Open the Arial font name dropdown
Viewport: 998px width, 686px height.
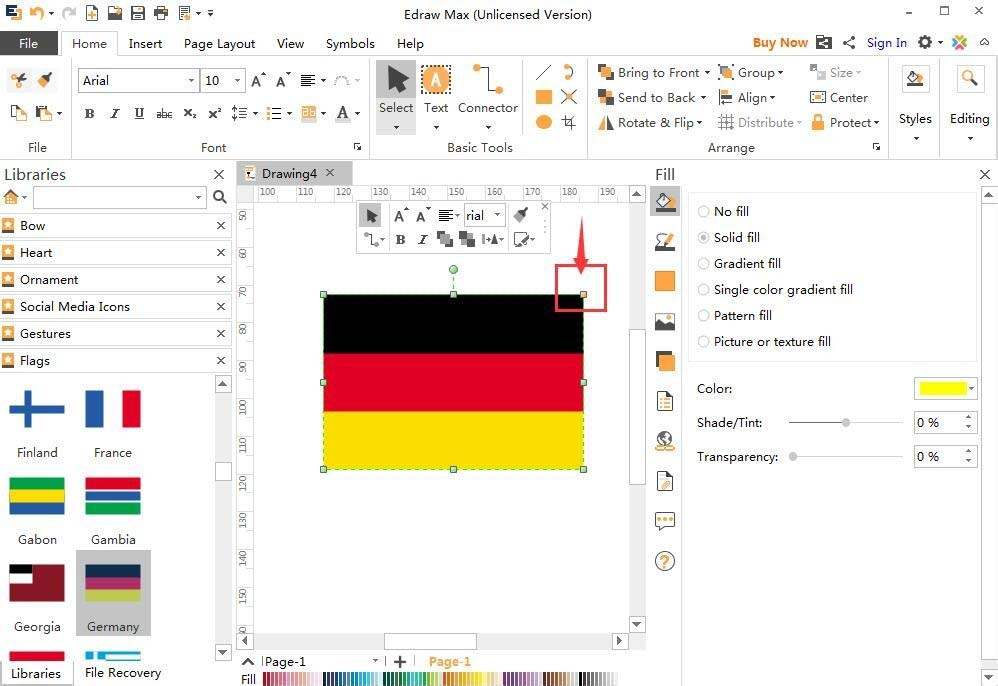point(191,81)
